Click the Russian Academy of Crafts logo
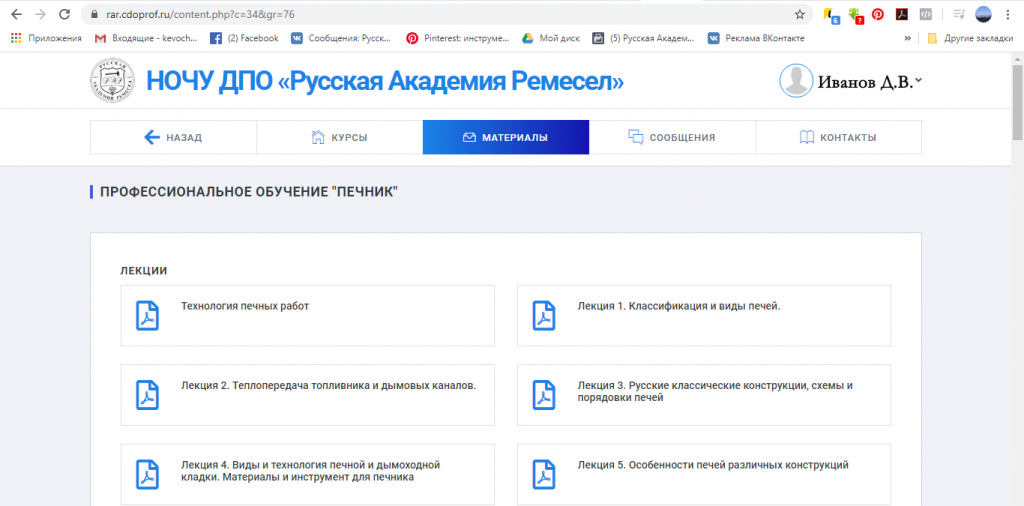This screenshot has height=506, width=1024. 112,80
